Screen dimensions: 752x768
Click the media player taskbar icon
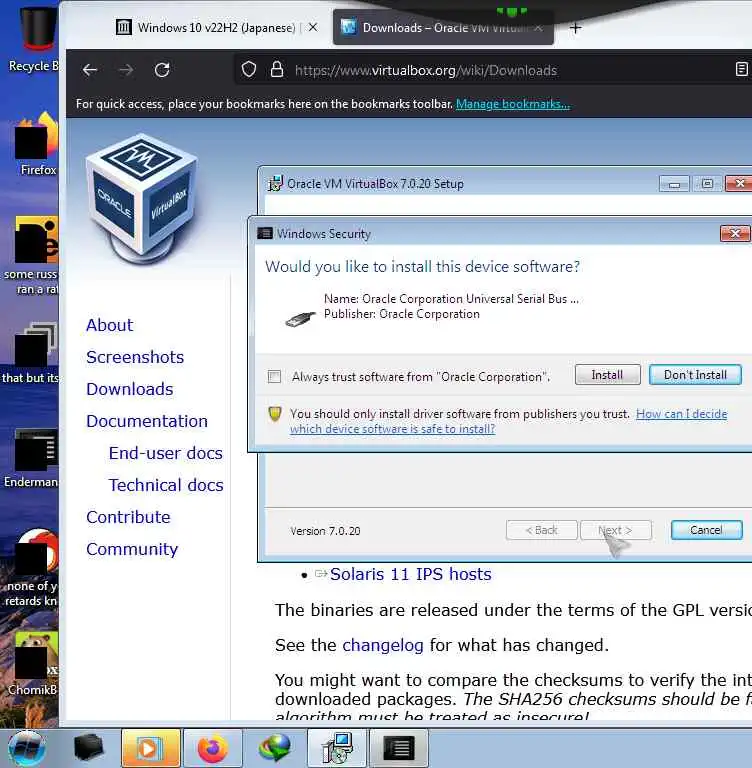(150, 748)
